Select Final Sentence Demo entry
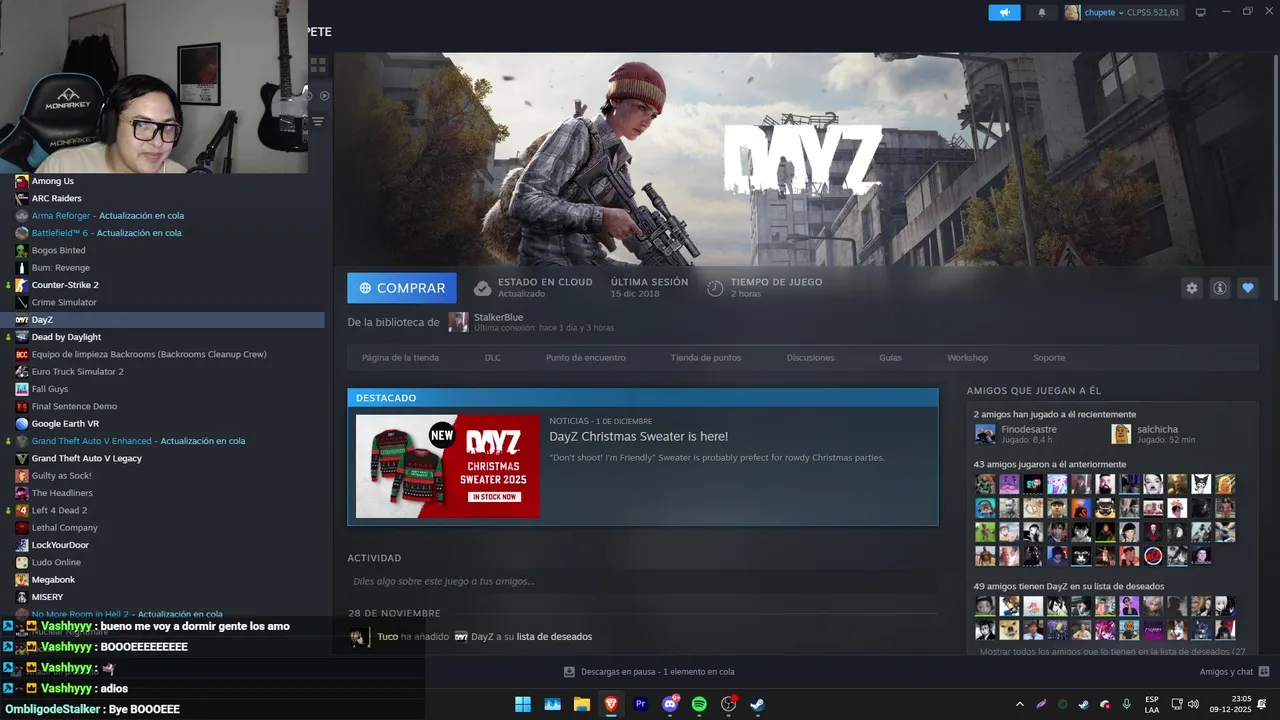 [74, 406]
